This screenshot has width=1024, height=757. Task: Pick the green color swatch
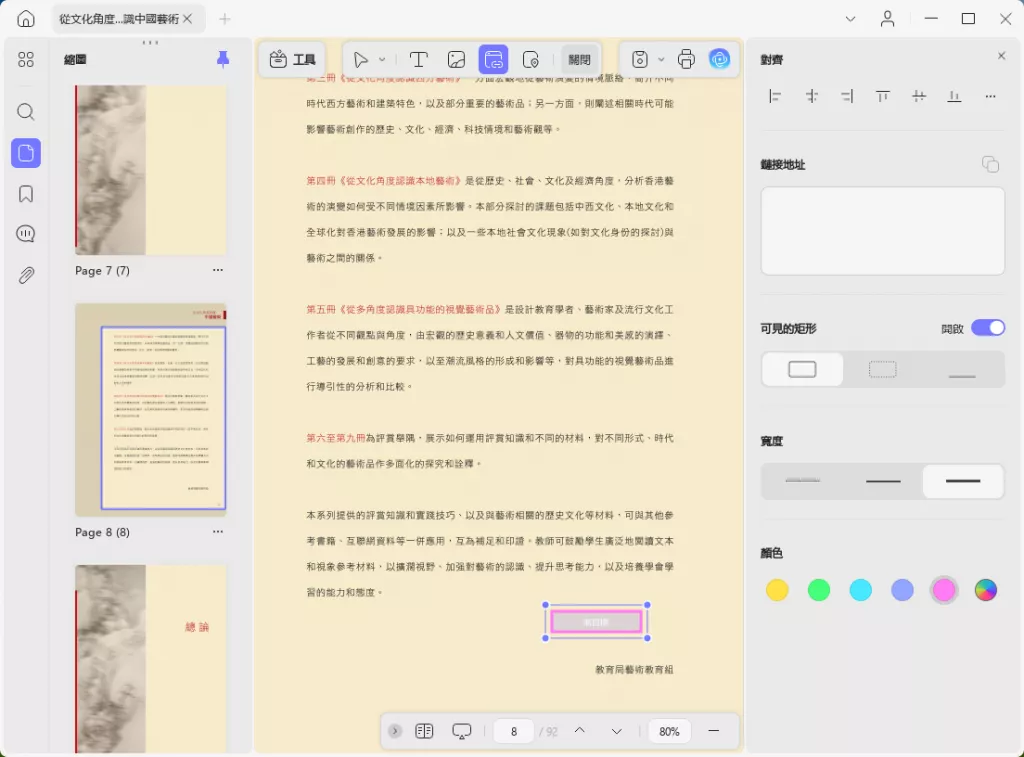[818, 590]
